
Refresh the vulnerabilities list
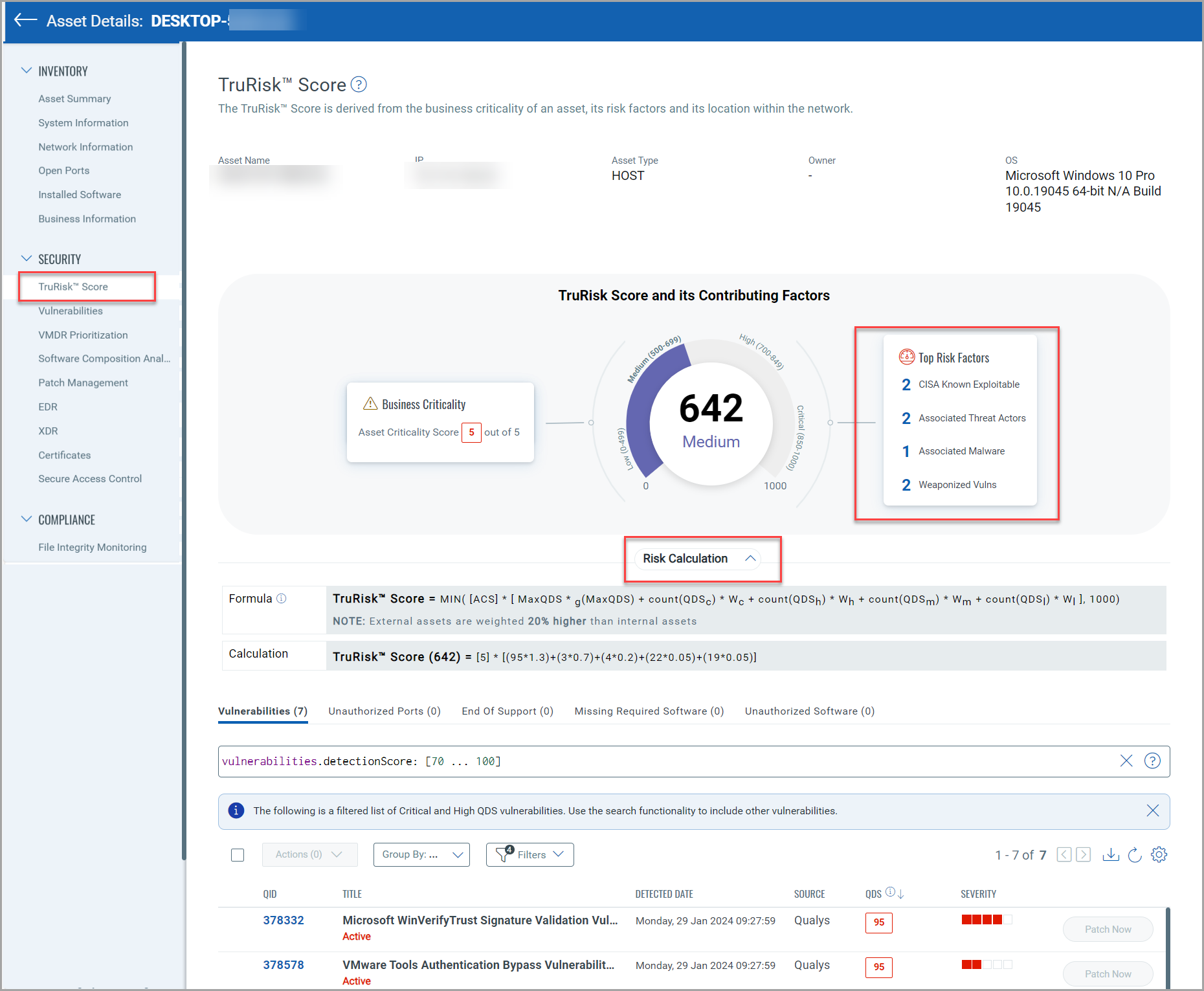click(x=1135, y=854)
